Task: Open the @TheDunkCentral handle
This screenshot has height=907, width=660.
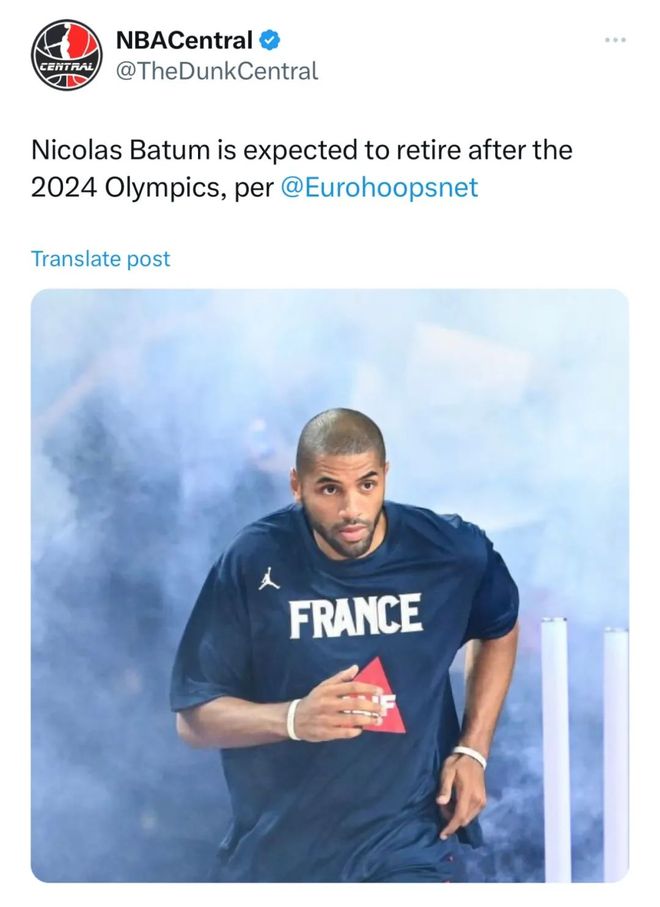Action: click(x=217, y=71)
